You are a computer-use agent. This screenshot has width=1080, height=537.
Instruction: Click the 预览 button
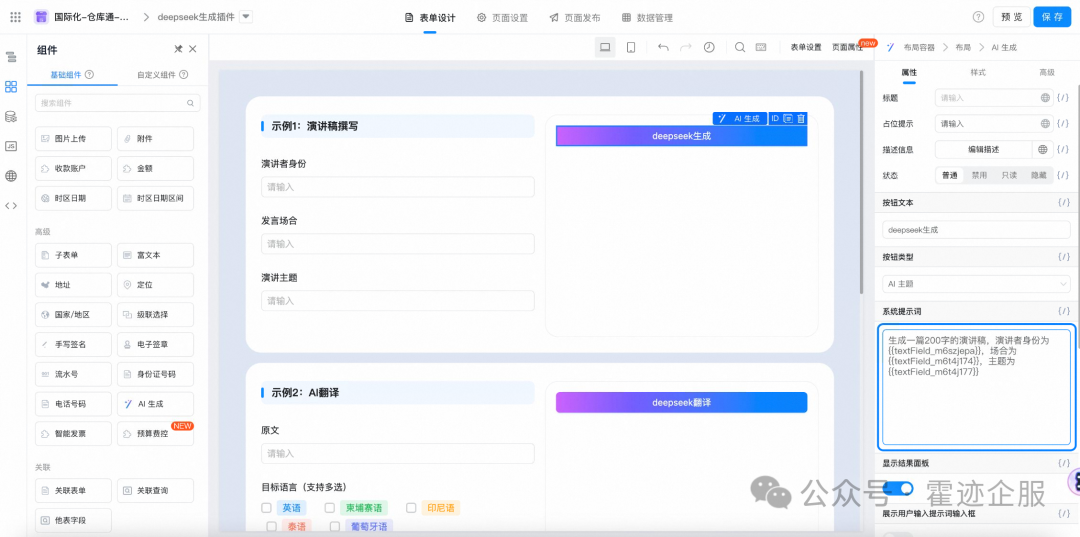pyautogui.click(x=1012, y=17)
